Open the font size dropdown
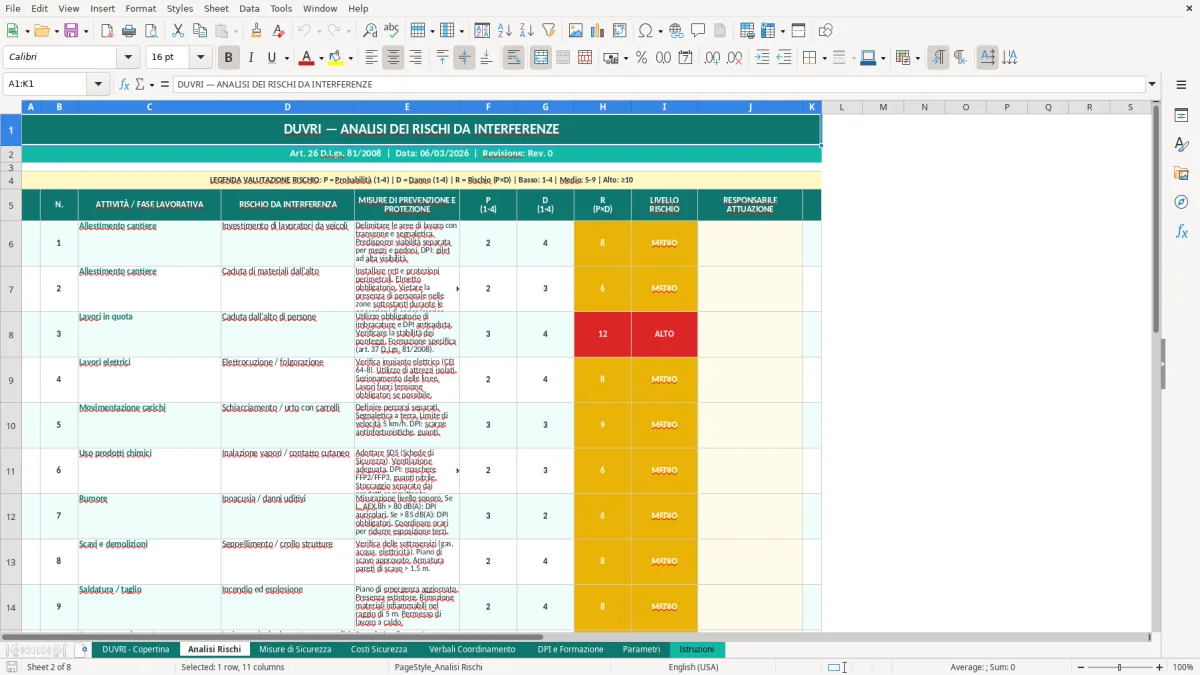Image resolution: width=1200 pixels, height=675 pixels. point(200,58)
